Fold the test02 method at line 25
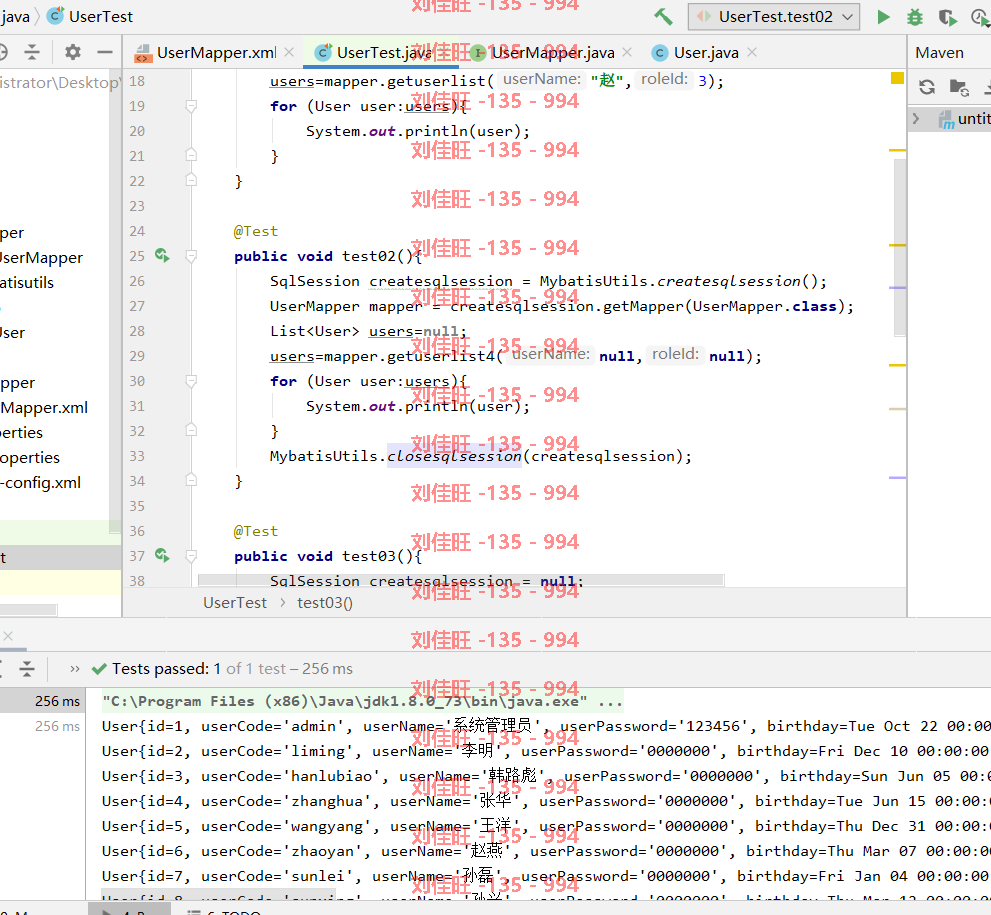Image resolution: width=991 pixels, height=915 pixels. (191, 256)
